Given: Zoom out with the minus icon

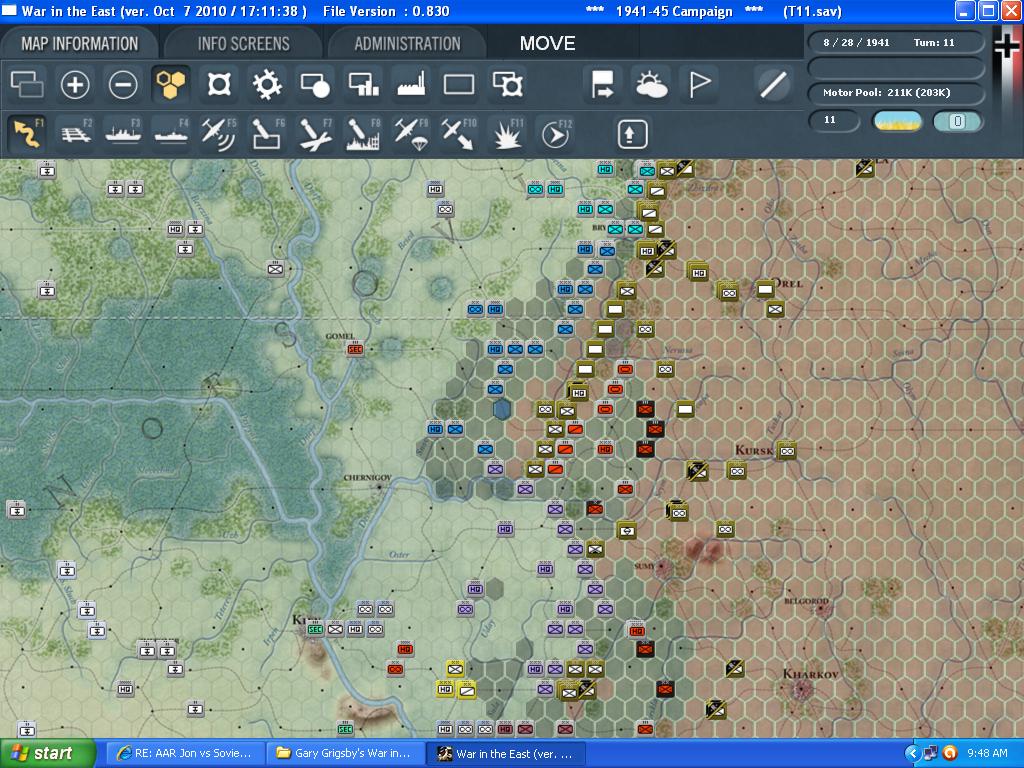Looking at the screenshot, I should tap(123, 85).
